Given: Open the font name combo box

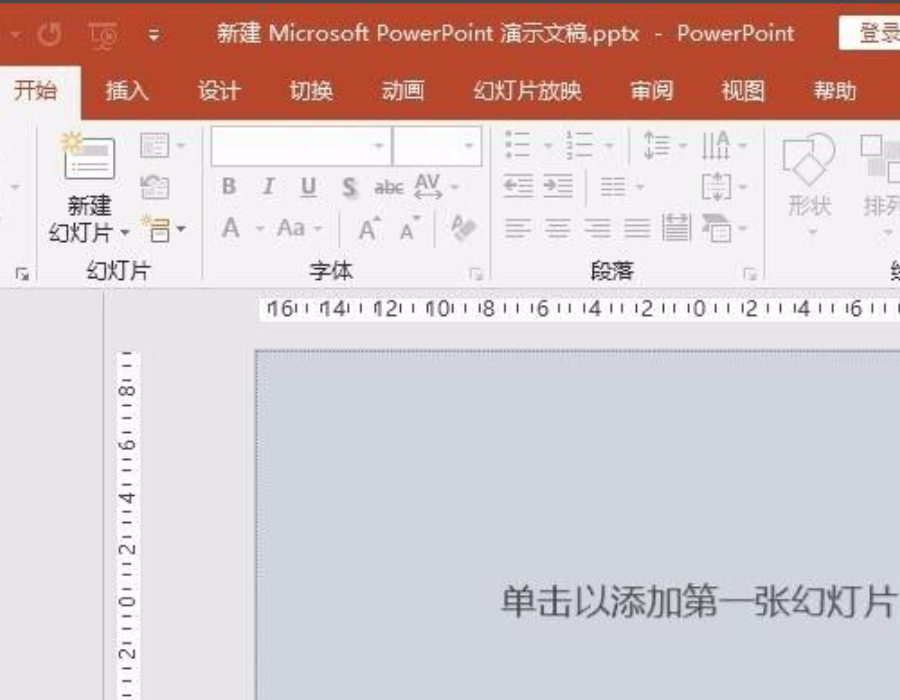Looking at the screenshot, I should coord(302,146).
